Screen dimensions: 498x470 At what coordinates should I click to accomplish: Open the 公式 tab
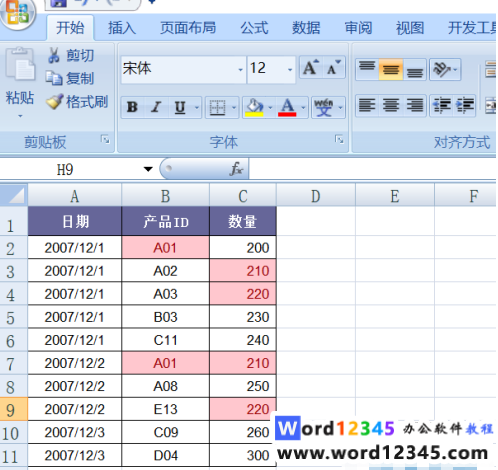(x=255, y=28)
